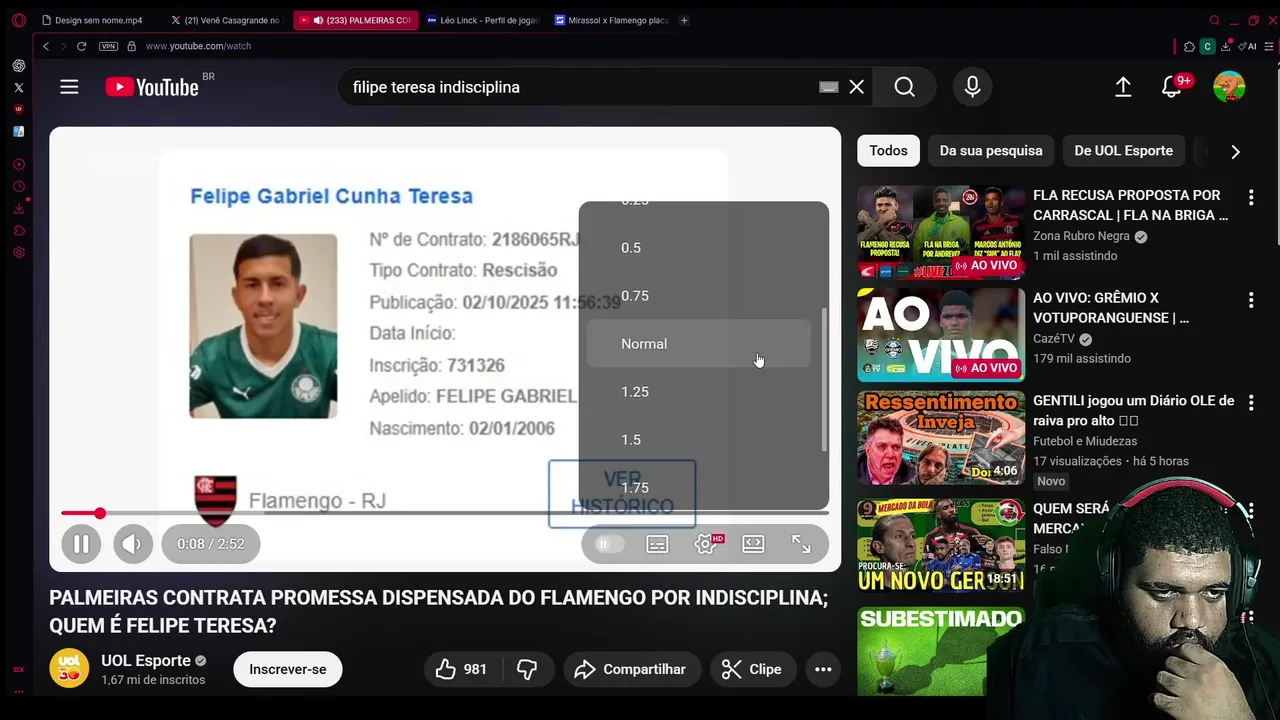Reload the YouTube page
1280x720 pixels.
pos(81,46)
